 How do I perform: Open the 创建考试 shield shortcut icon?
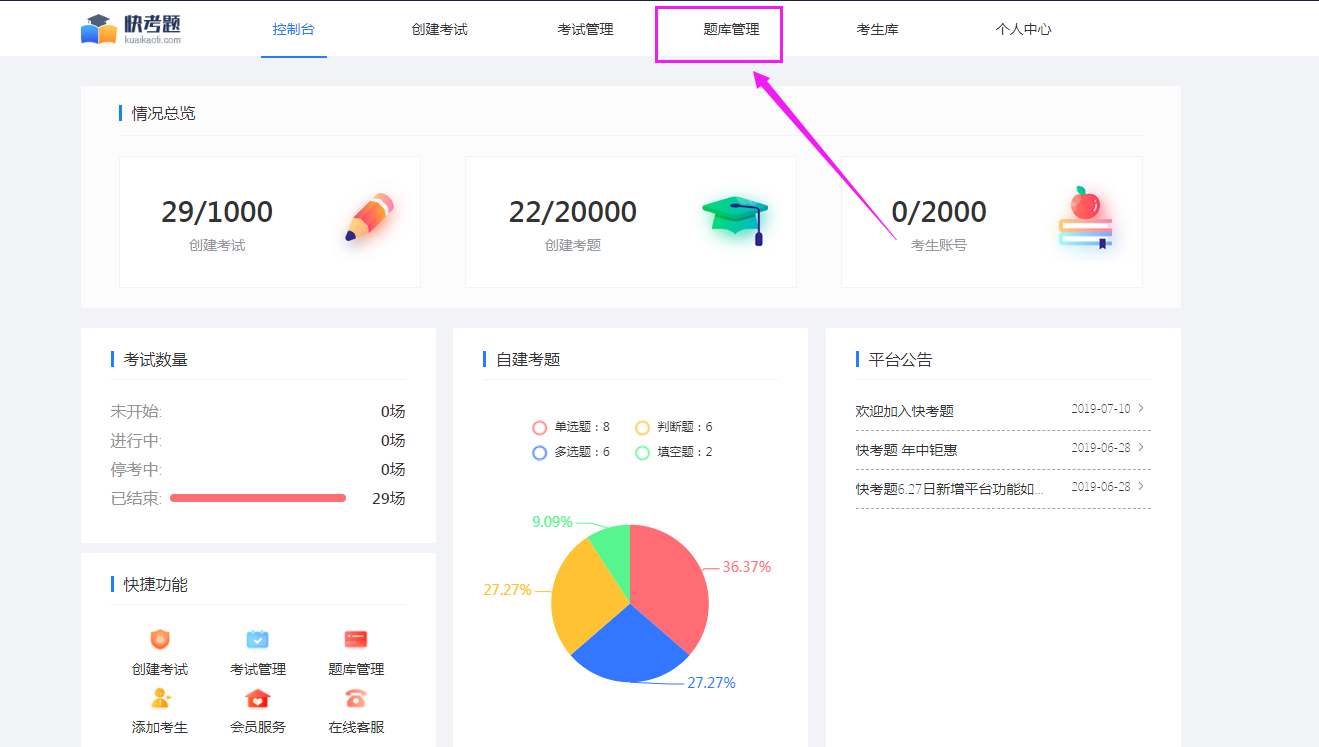[160, 640]
